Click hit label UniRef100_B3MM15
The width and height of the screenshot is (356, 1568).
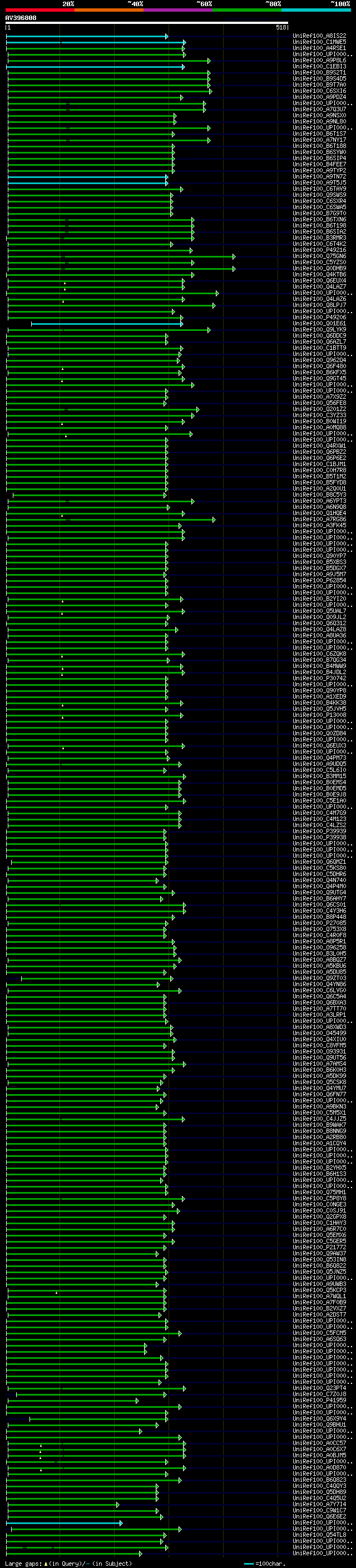[319, 776]
